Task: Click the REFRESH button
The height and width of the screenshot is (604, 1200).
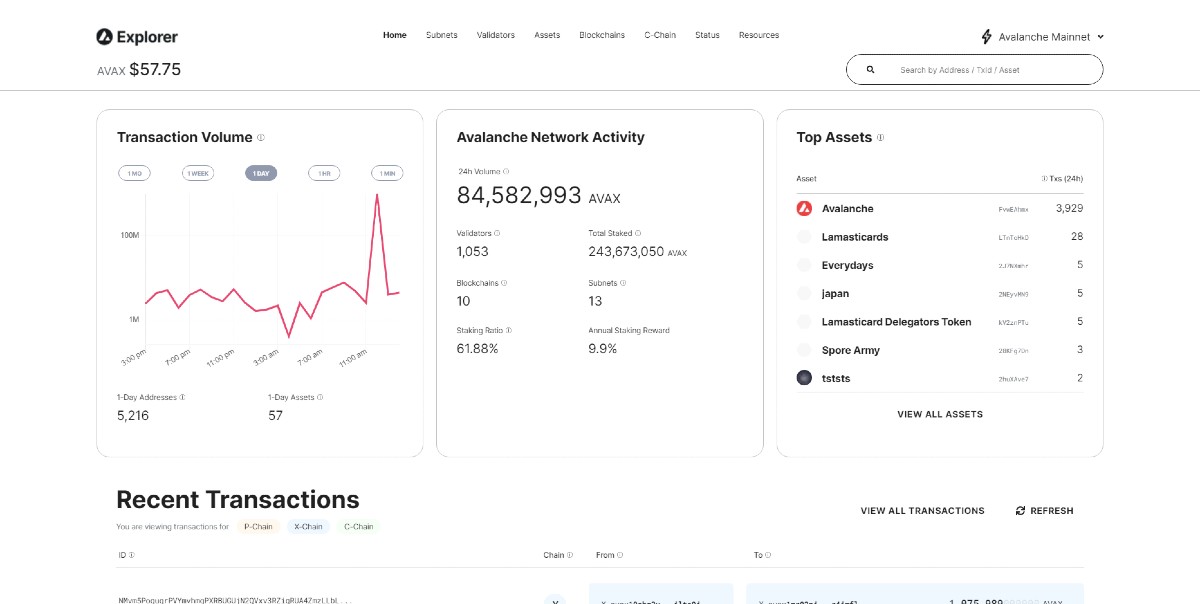Action: [x=1044, y=511]
